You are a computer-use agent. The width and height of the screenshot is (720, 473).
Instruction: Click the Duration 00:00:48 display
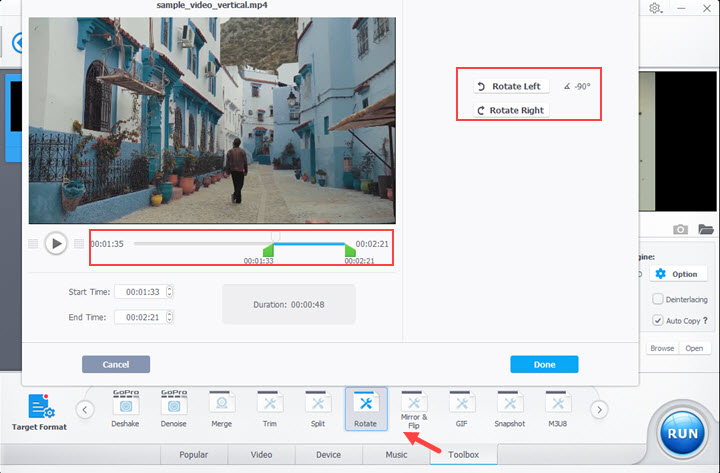point(289,304)
